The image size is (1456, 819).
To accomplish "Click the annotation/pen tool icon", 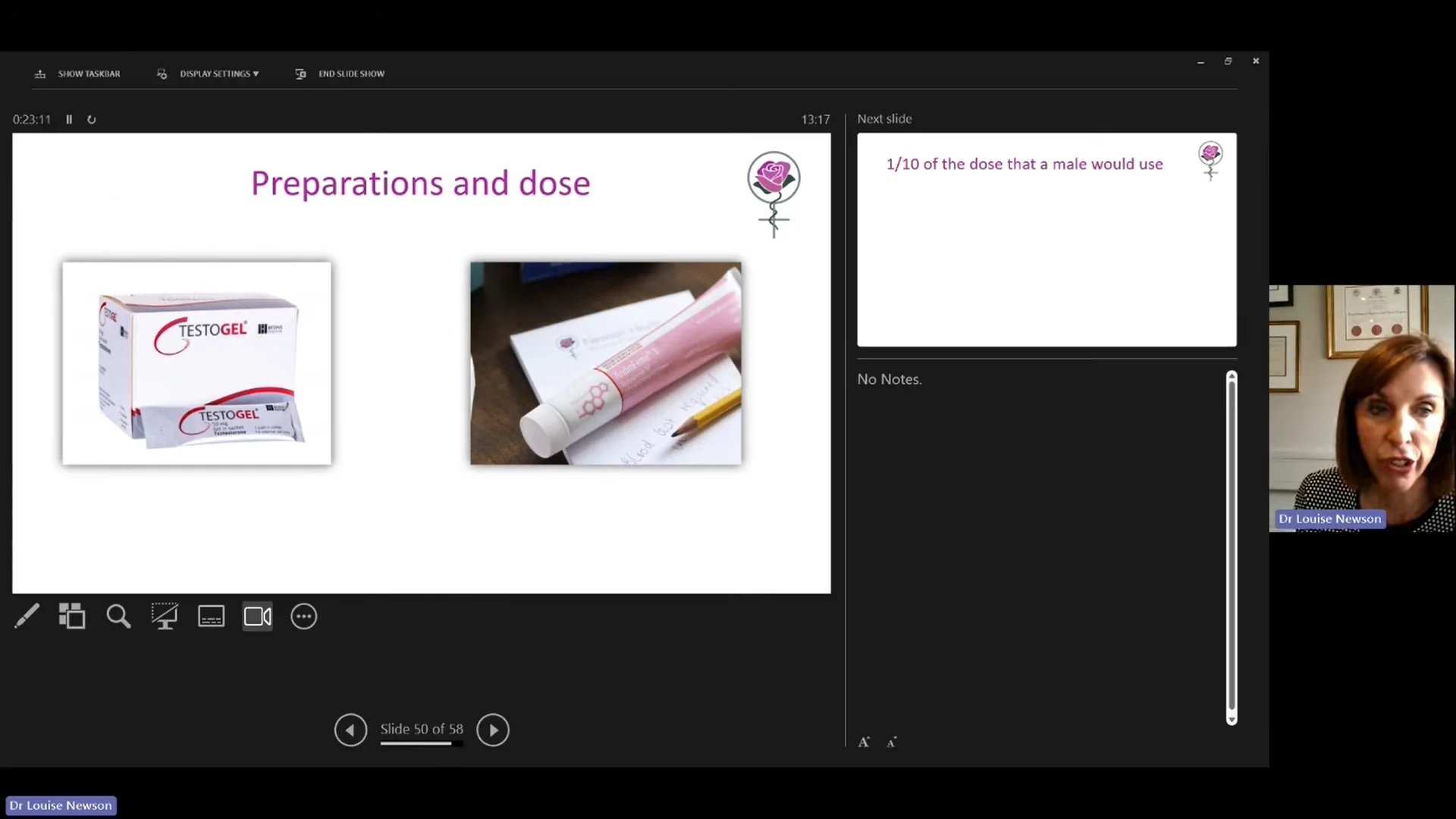I will pyautogui.click(x=26, y=616).
